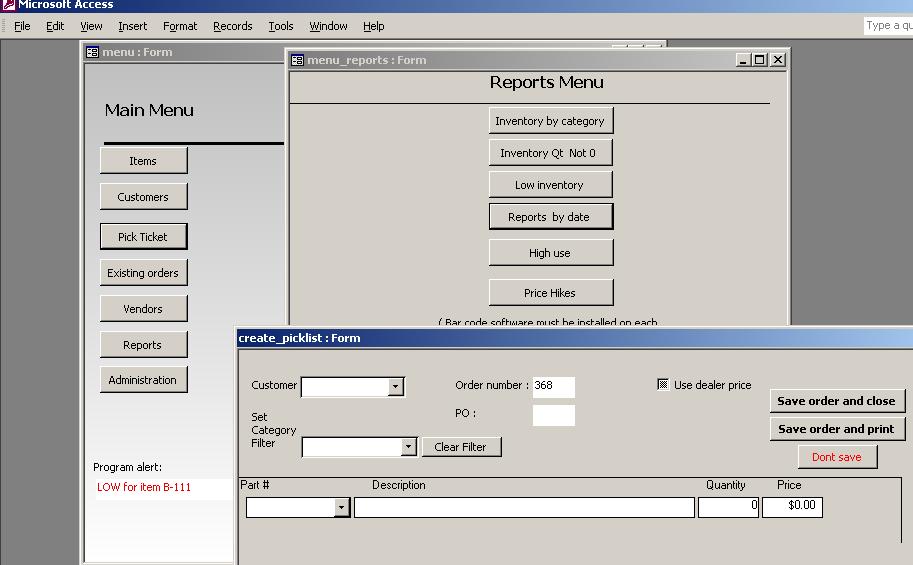Close the menu_reports form window
913x565 pixels.
[778, 60]
